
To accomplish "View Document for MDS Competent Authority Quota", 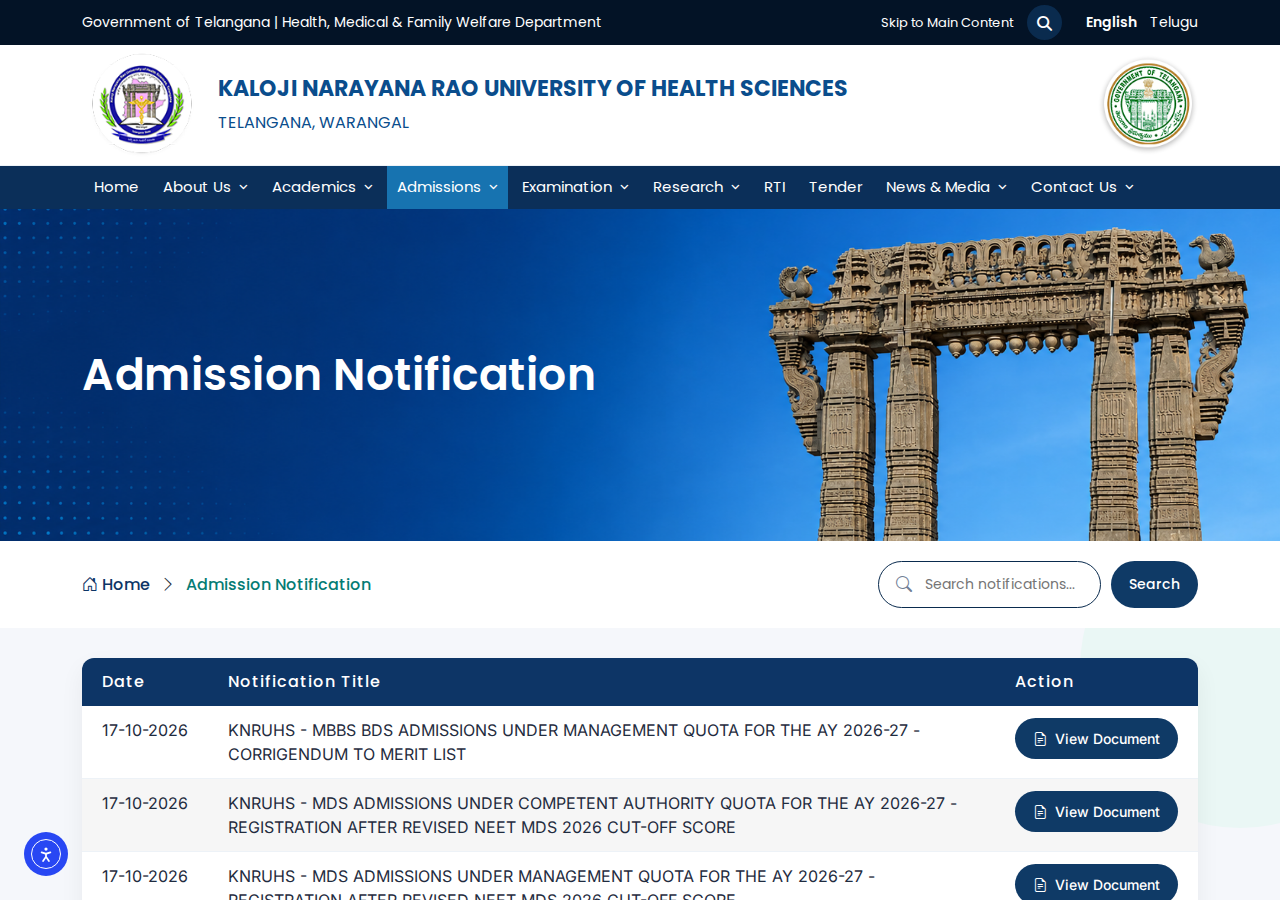I will click(x=1096, y=812).
